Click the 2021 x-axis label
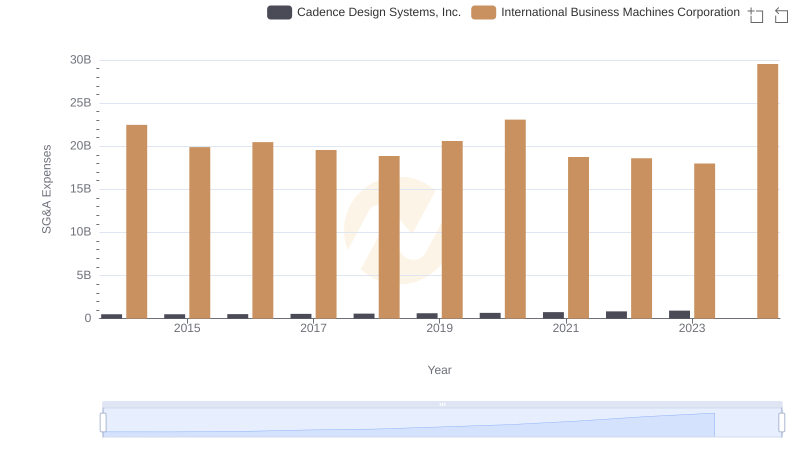Screen dimensions: 800x461 pyautogui.click(x=566, y=328)
